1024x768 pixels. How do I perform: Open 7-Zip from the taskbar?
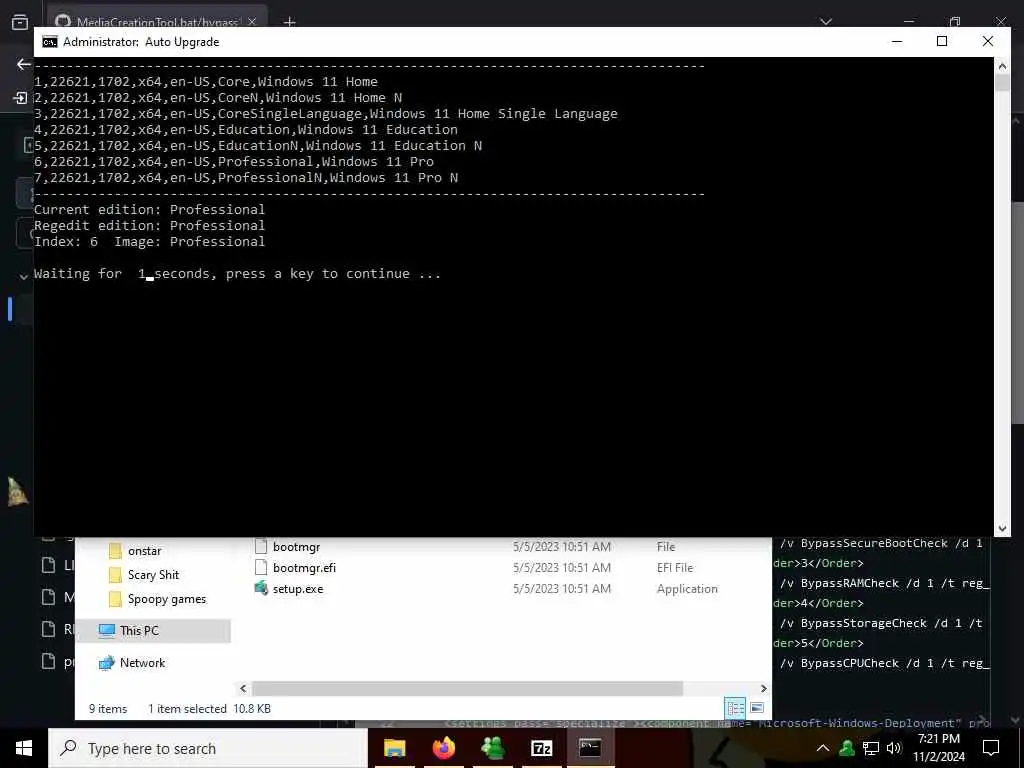coord(541,748)
